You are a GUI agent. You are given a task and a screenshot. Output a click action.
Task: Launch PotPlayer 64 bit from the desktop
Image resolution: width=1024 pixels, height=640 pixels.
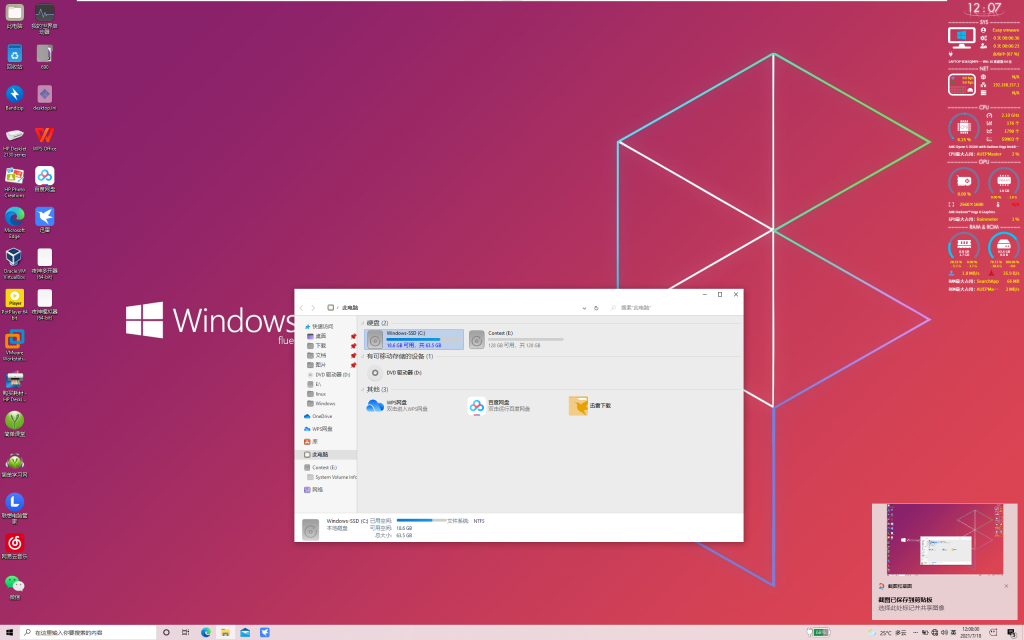(x=14, y=304)
